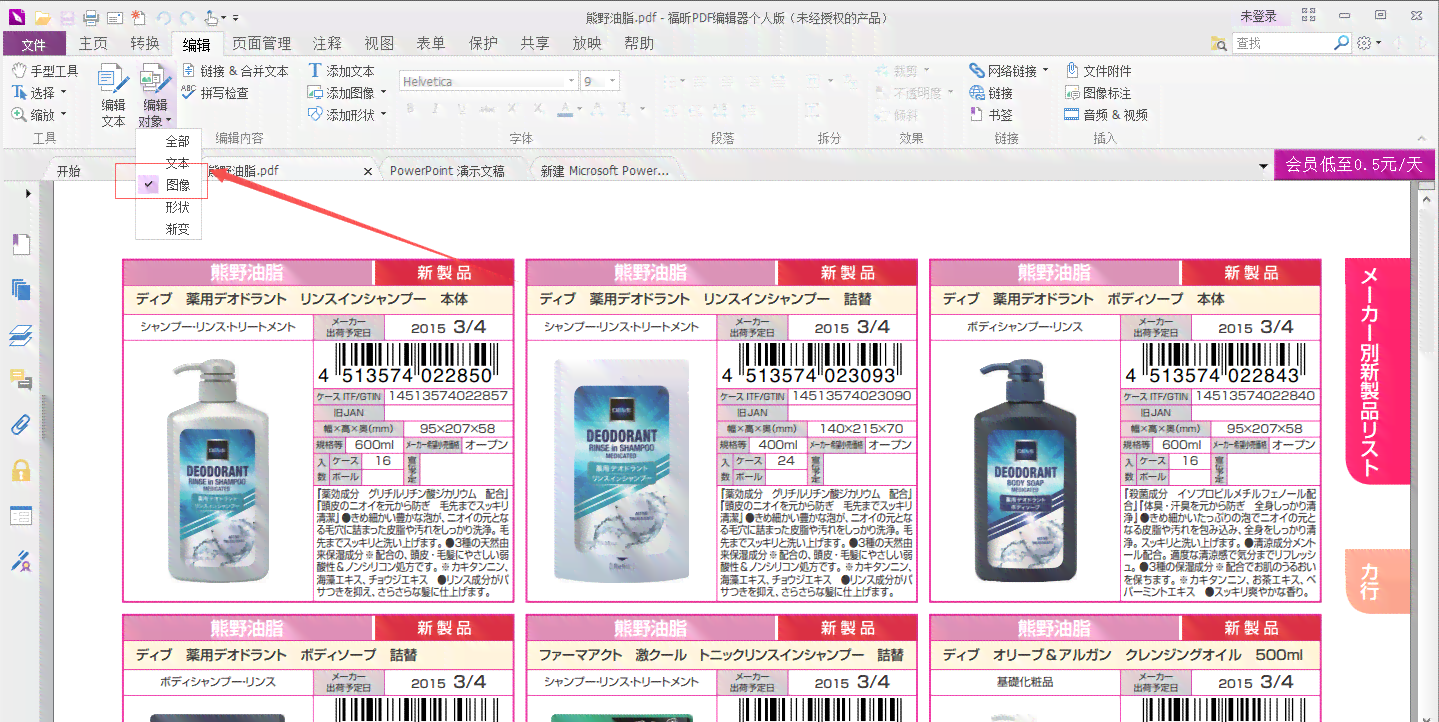This screenshot has width=1439, height=722.
Task: Click the Bookmark (书签) tool
Action: [991, 115]
